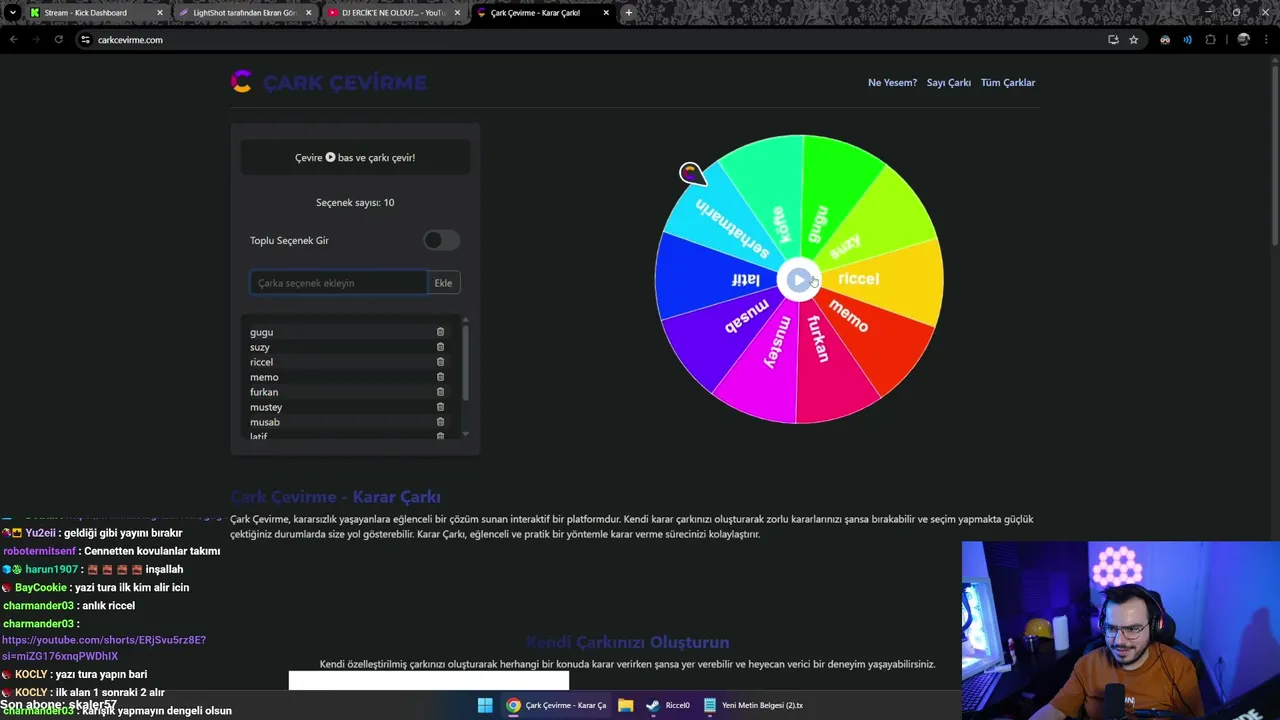Open the YouTube shorts link in chat
Screen dimensions: 1280x720
click(104, 648)
